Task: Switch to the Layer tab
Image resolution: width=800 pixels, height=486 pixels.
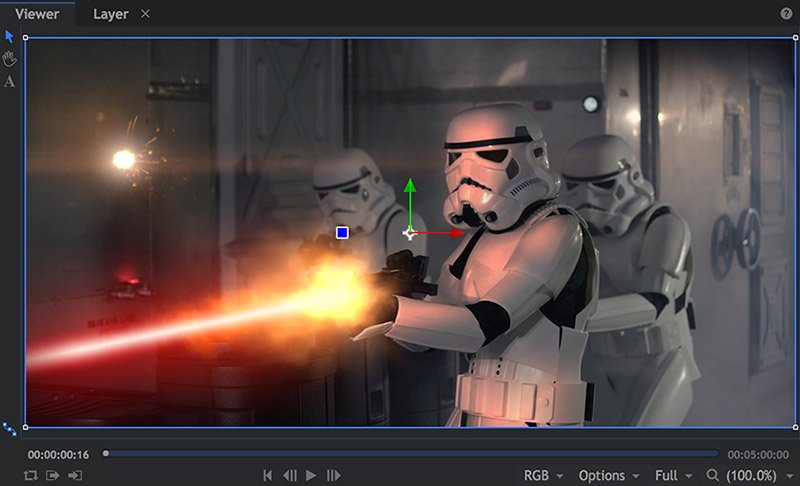Action: click(110, 14)
